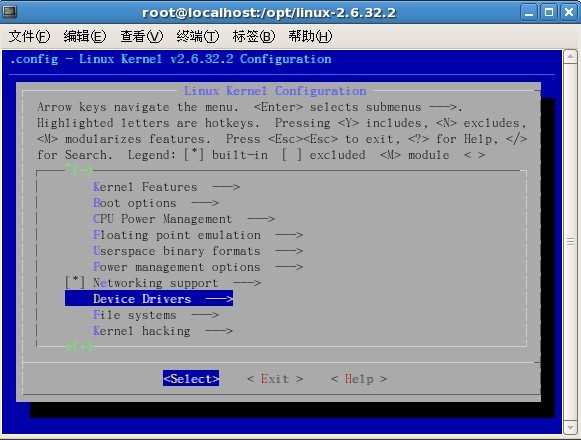Image resolution: width=581 pixels, height=440 pixels.
Task: Open the 终端(T) menu
Action: 197,36
